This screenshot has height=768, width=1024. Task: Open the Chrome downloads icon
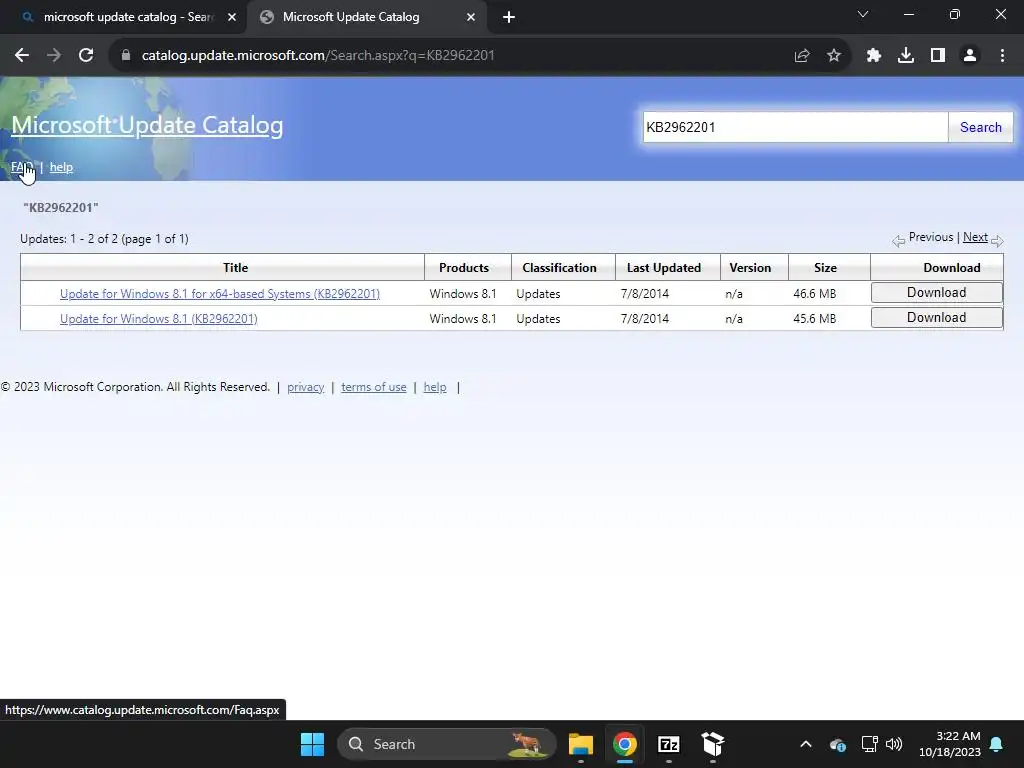tap(906, 56)
